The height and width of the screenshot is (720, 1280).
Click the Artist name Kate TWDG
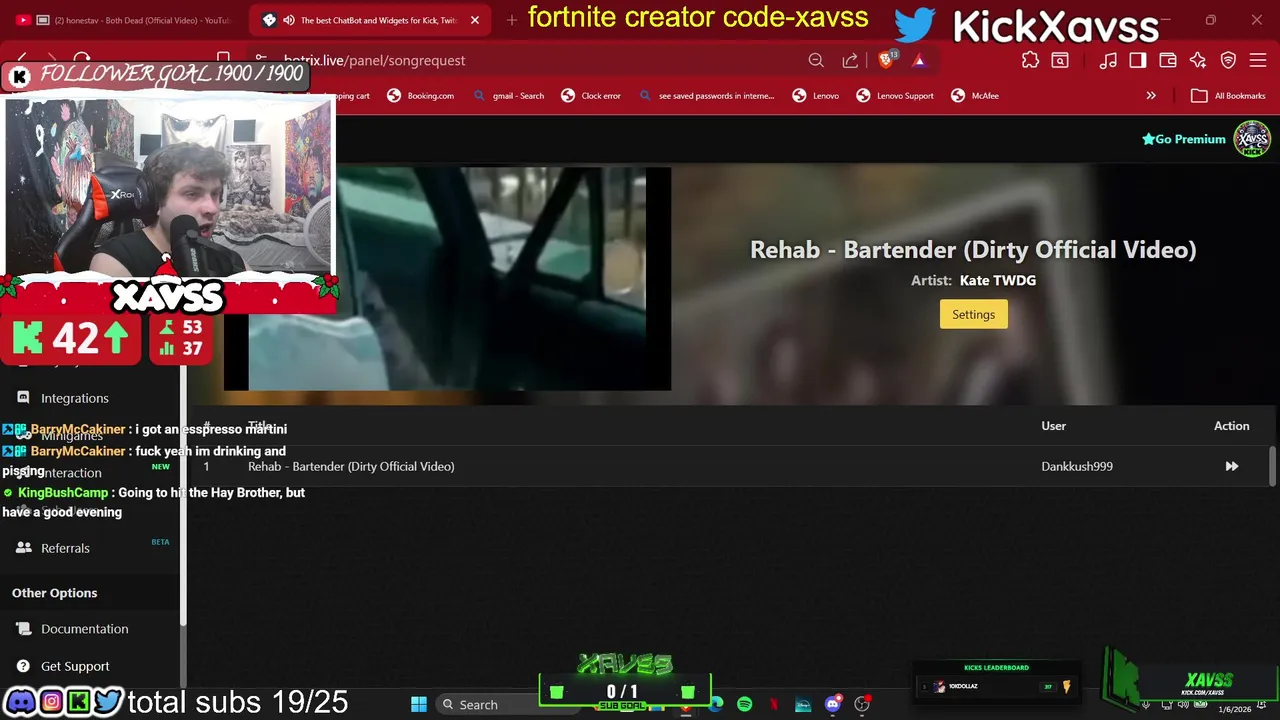[x=998, y=280]
